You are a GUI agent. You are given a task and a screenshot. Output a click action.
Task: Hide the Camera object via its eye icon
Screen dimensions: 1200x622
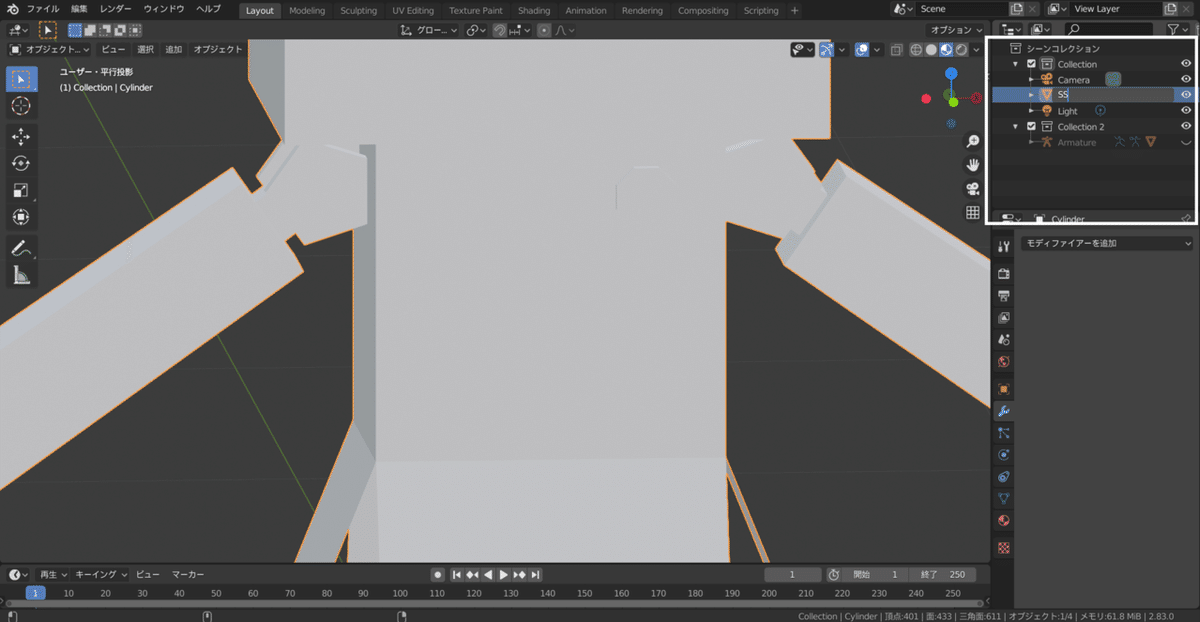pos(1186,79)
